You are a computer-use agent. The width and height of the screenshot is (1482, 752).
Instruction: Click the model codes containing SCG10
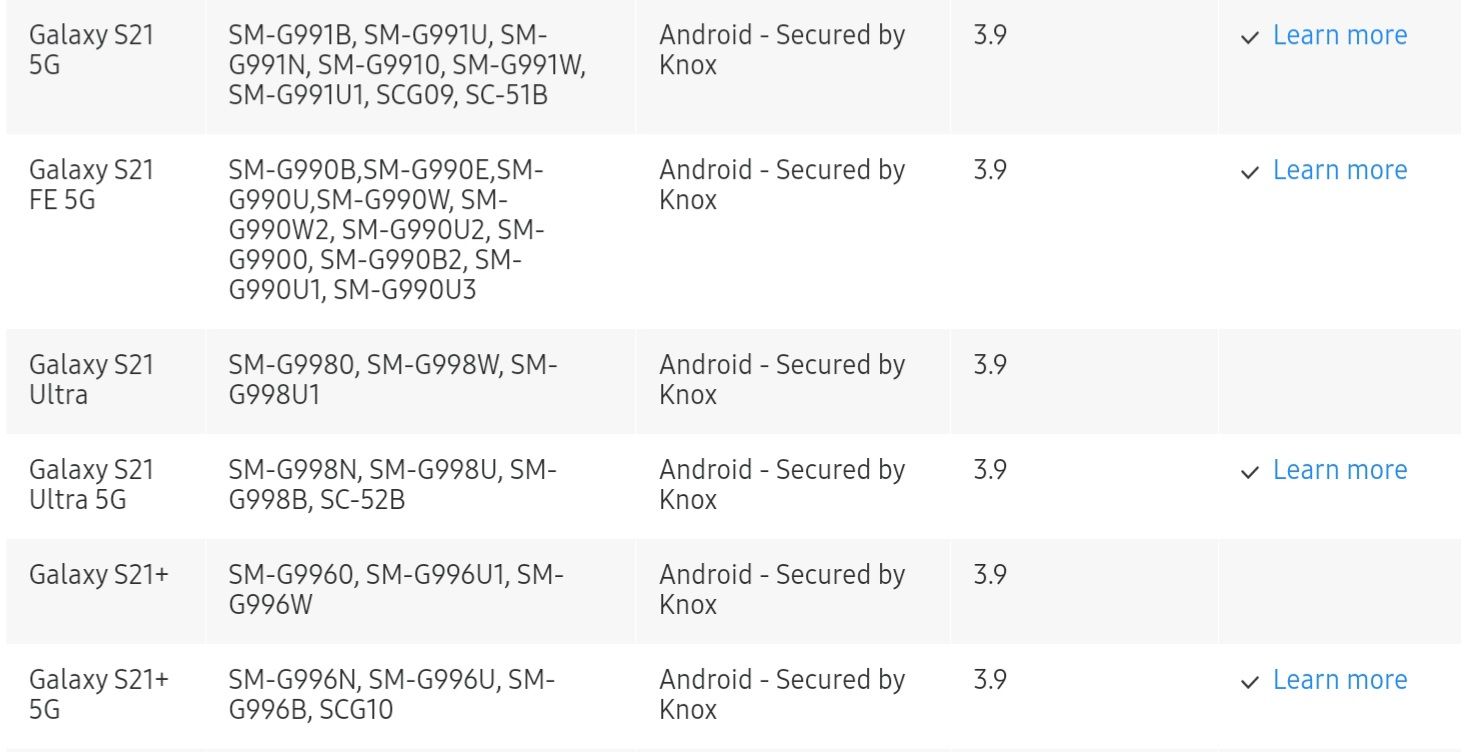[392, 695]
